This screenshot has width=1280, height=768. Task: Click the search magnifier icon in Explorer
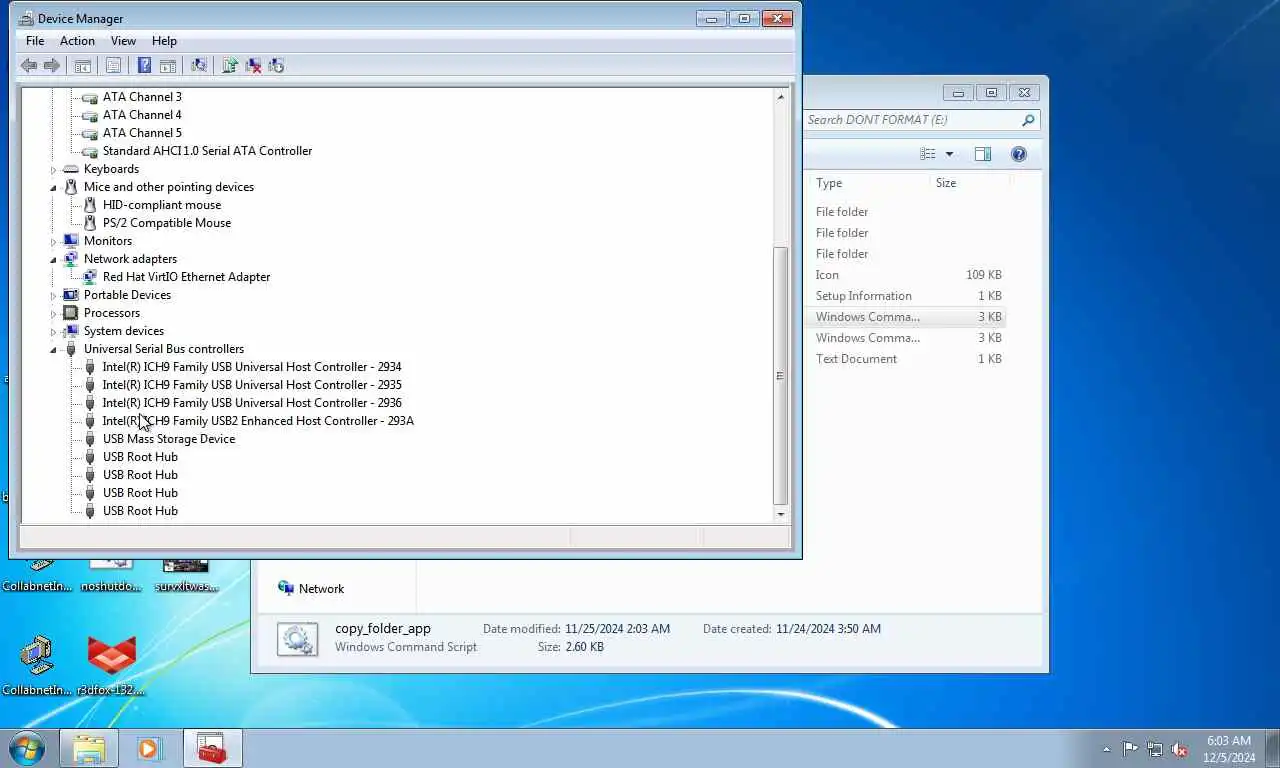click(x=1028, y=120)
